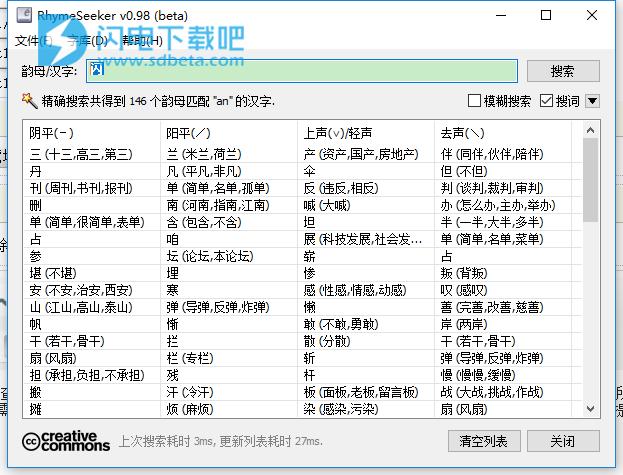Select the entry 办 (怎么办,主办,举办)

click(498, 205)
